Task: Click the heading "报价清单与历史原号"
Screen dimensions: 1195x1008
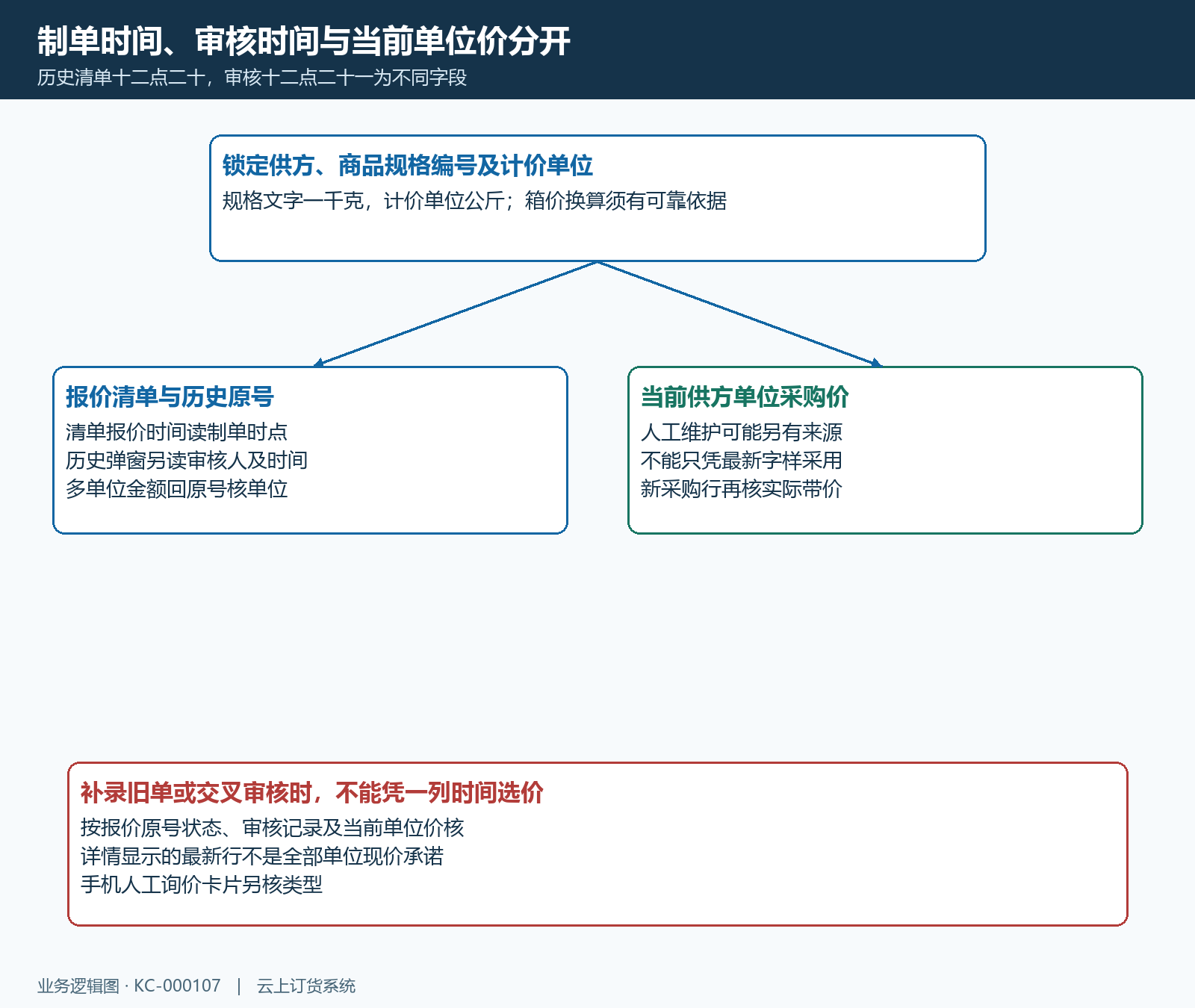Action: coord(170,397)
